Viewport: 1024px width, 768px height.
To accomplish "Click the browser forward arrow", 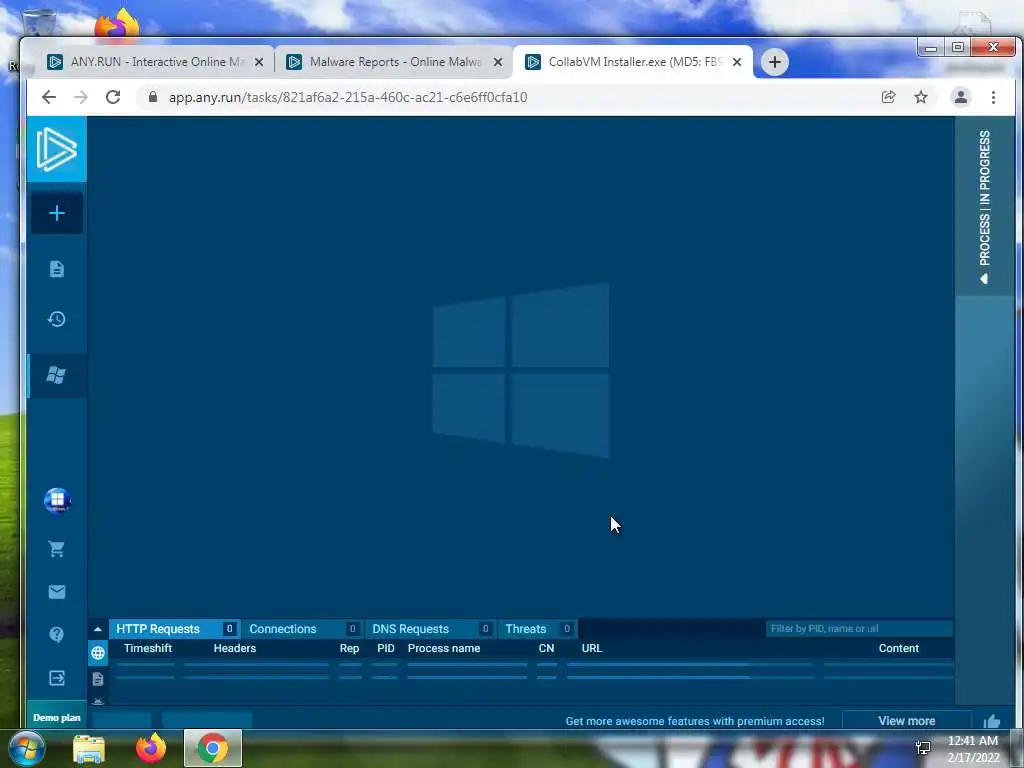I will 81,97.
